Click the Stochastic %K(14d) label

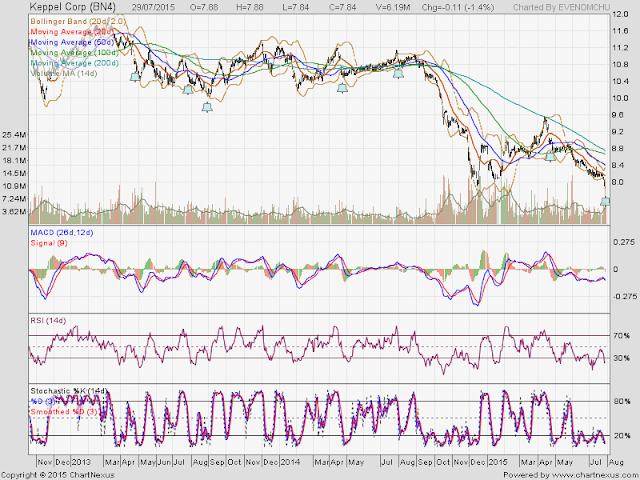point(68,391)
